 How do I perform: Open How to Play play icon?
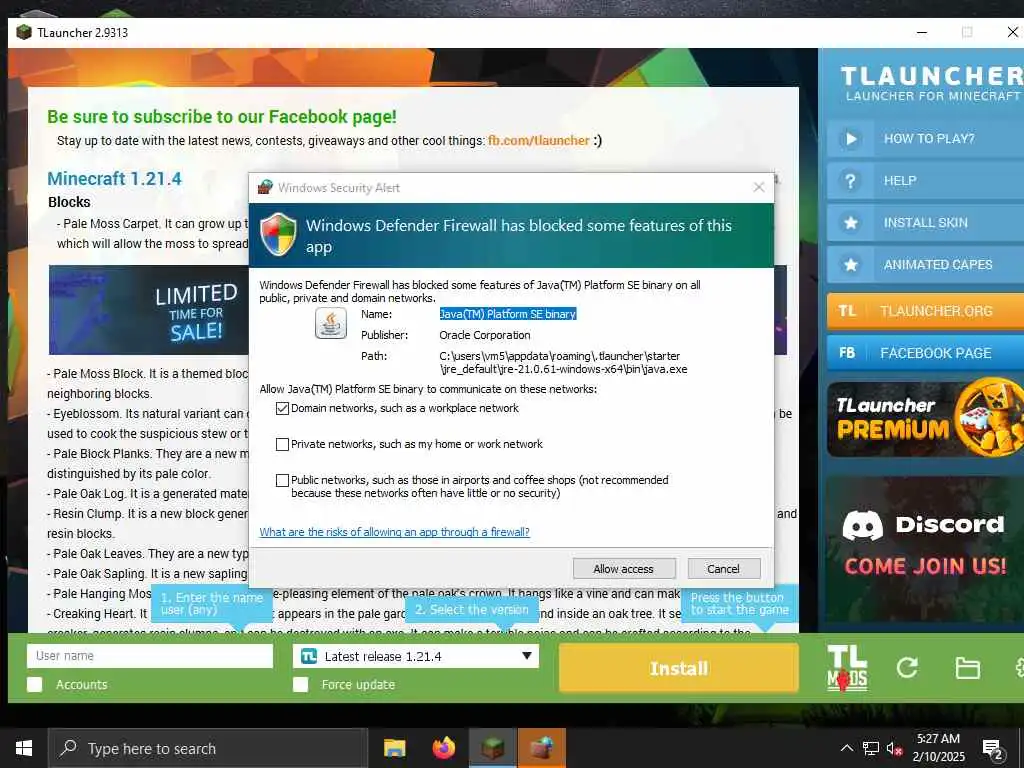(x=850, y=138)
